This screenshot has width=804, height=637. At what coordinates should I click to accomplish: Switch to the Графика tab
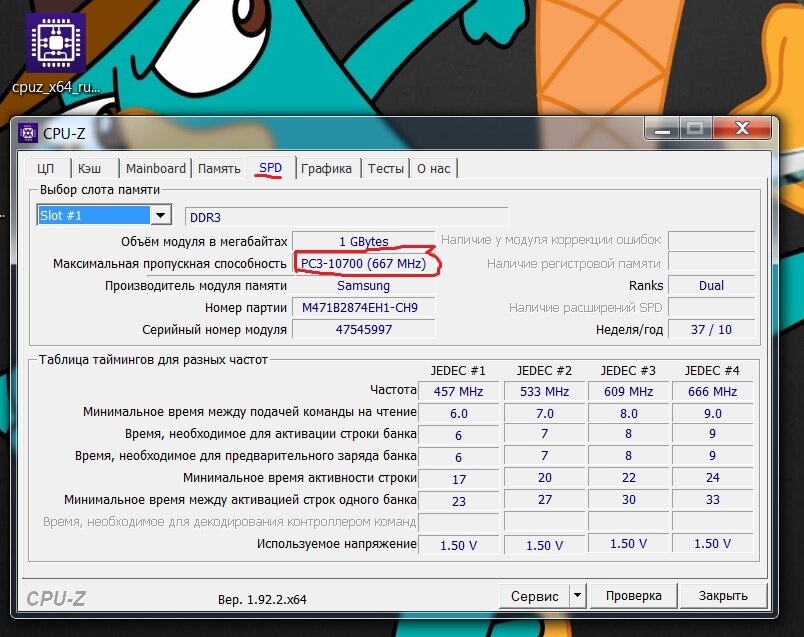tap(326, 168)
